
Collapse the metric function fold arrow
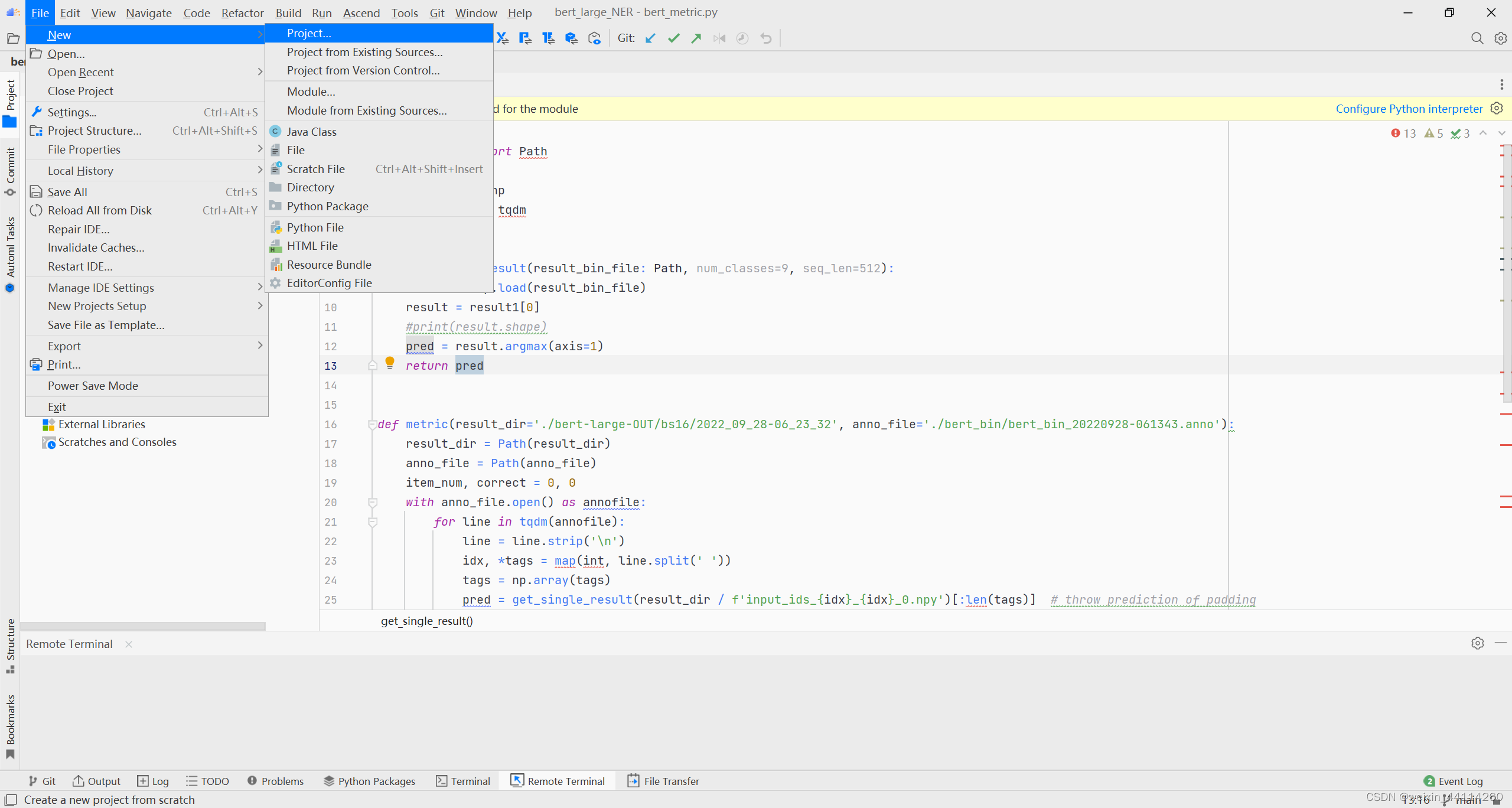372,424
